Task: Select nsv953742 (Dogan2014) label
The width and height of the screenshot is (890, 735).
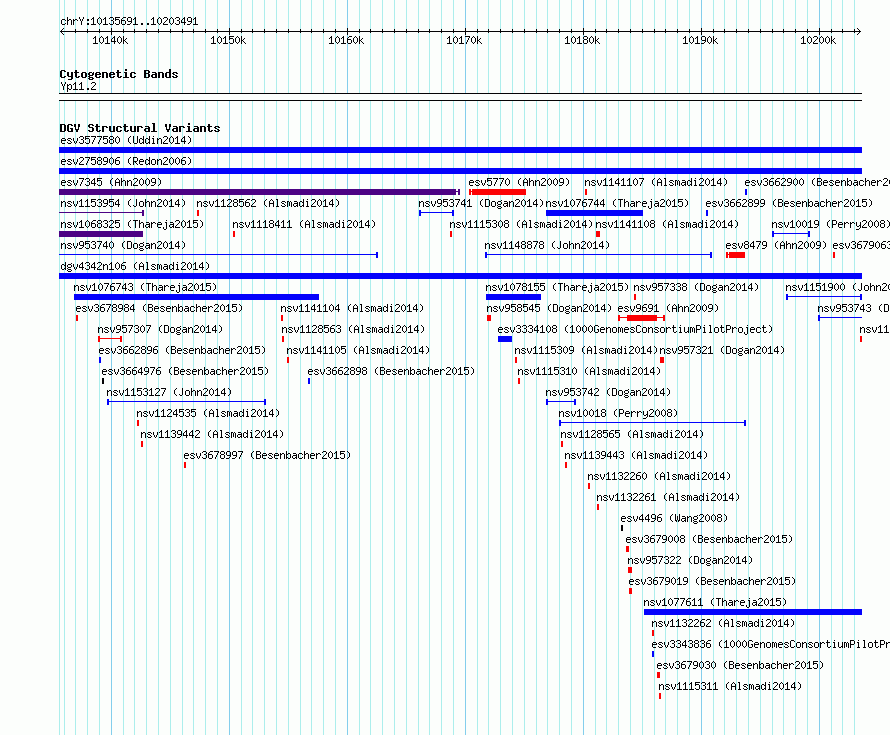Action: click(608, 392)
